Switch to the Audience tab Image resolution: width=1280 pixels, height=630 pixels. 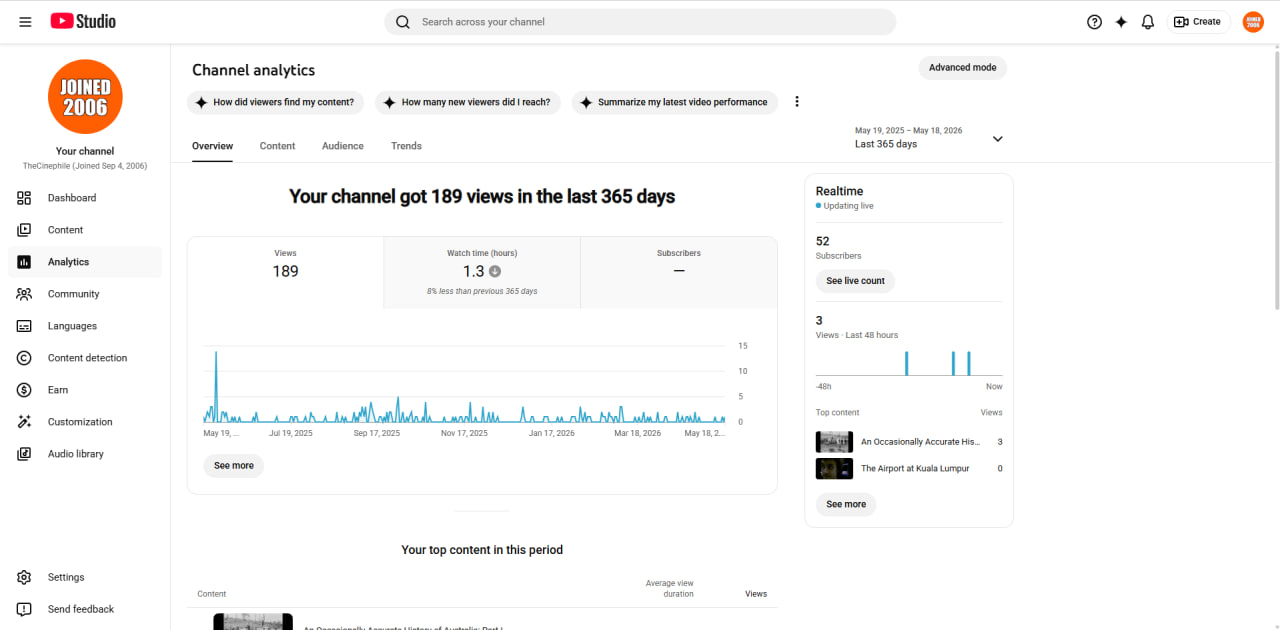pos(343,146)
